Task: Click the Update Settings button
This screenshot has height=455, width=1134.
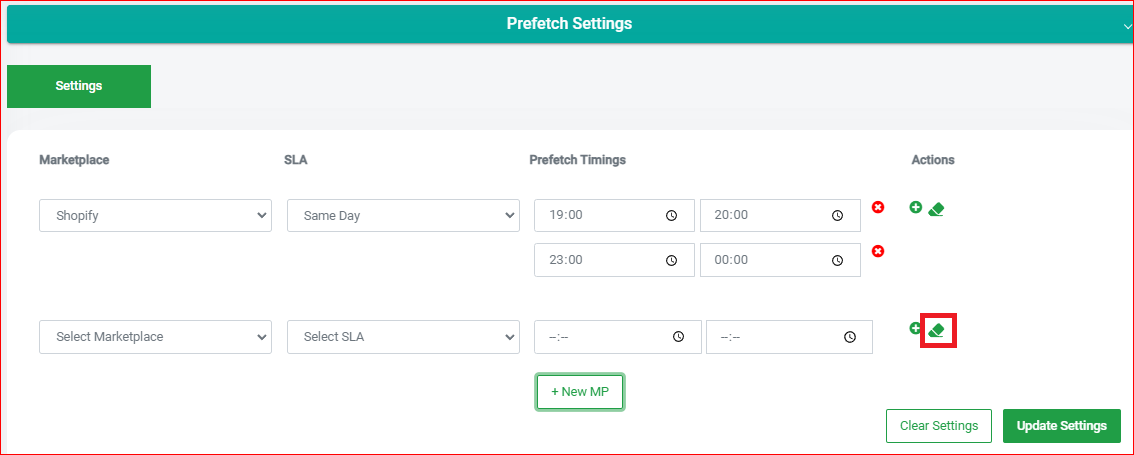Action: coord(1062,426)
